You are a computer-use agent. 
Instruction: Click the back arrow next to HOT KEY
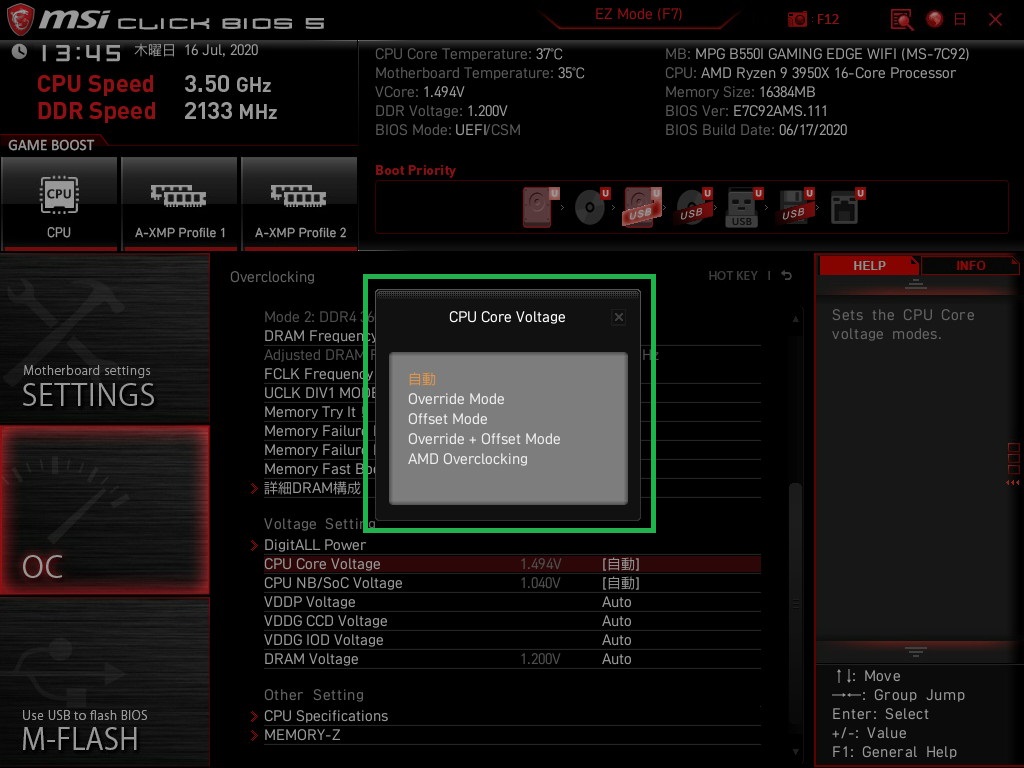786,276
